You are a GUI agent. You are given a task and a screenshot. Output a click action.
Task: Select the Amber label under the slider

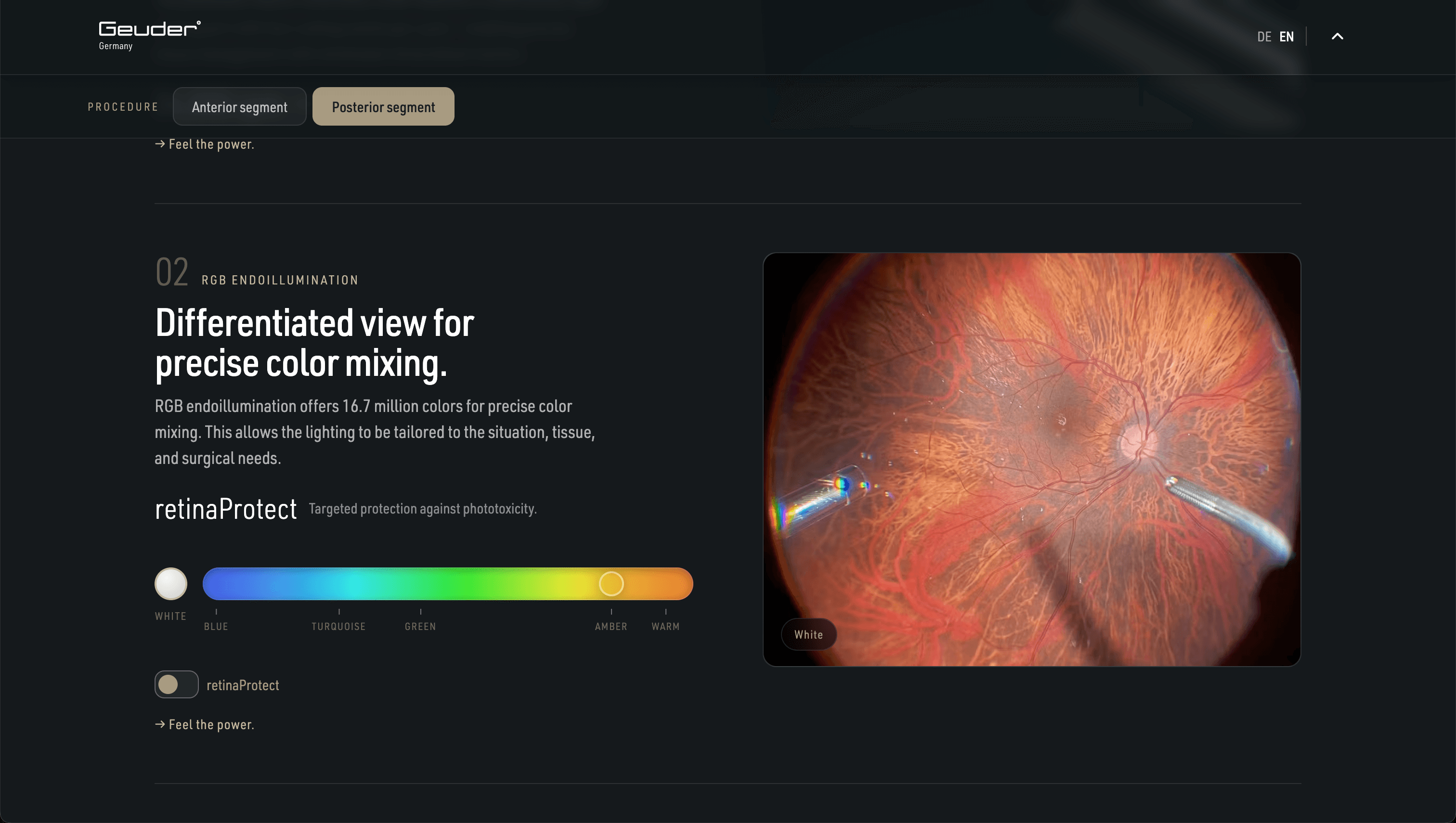point(611,626)
